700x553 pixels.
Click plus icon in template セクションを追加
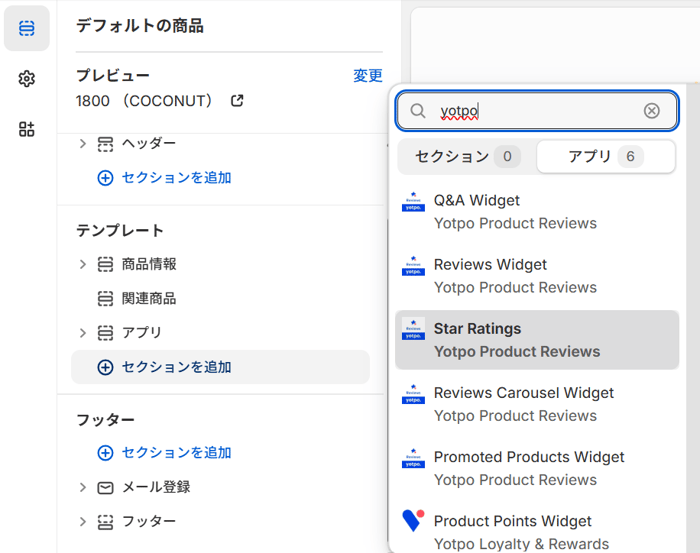click(105, 367)
